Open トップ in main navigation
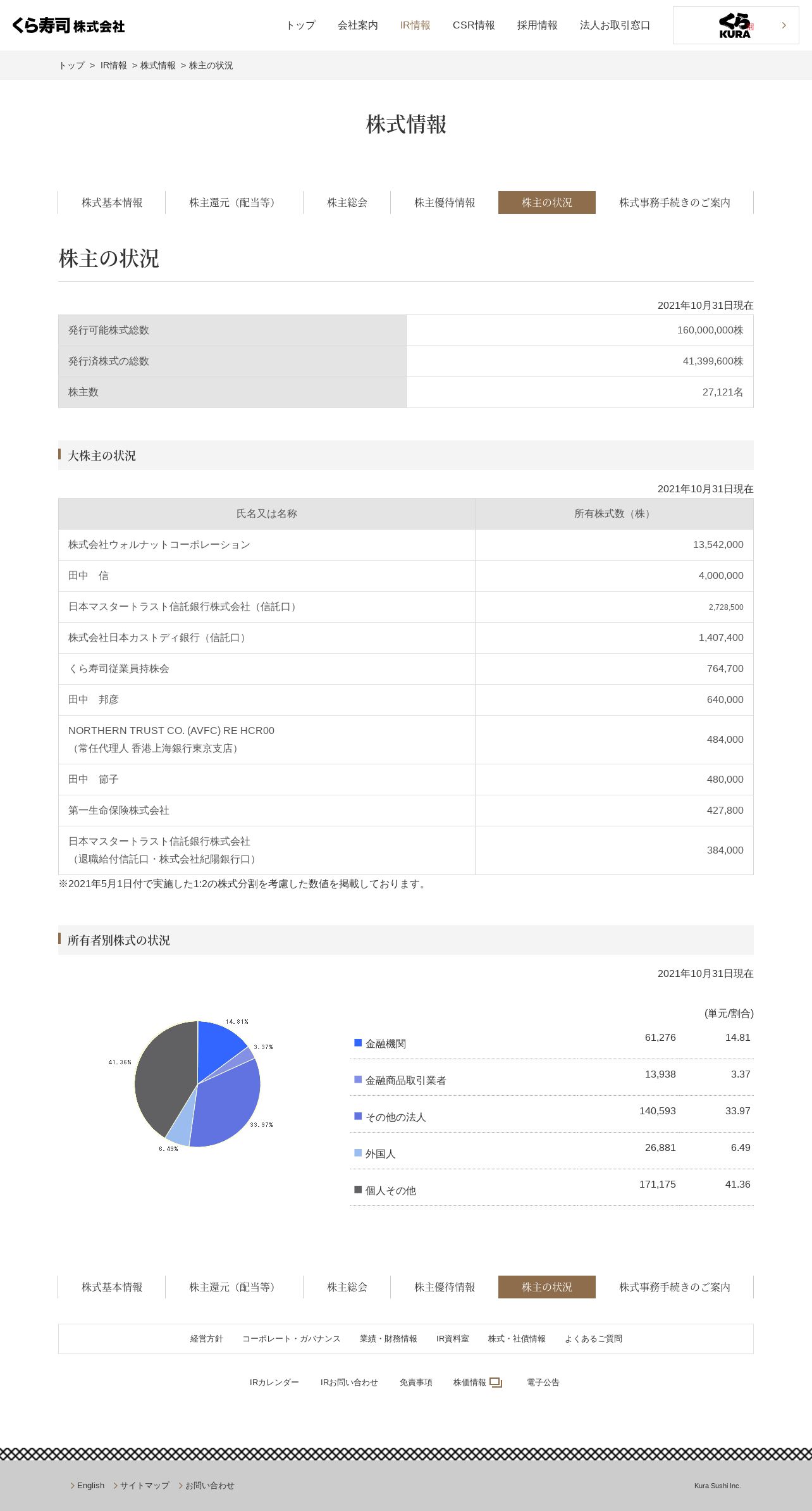 tap(300, 25)
